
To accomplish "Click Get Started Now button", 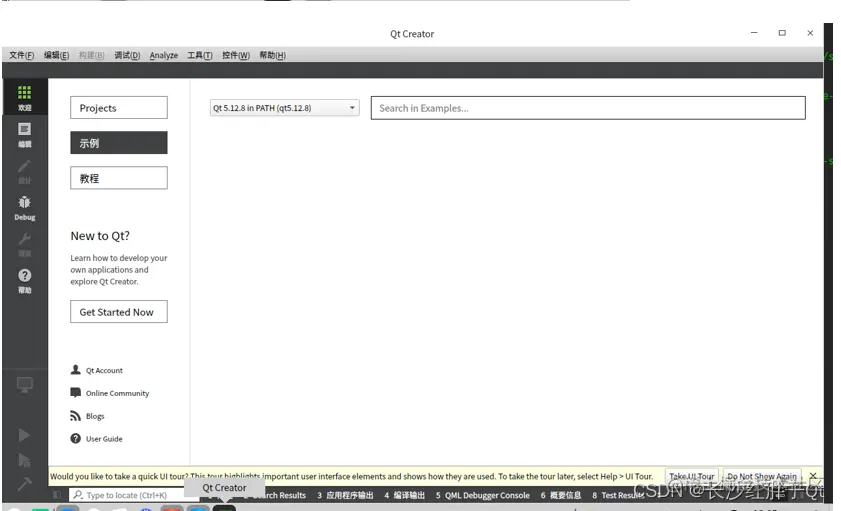I will click(x=119, y=312).
